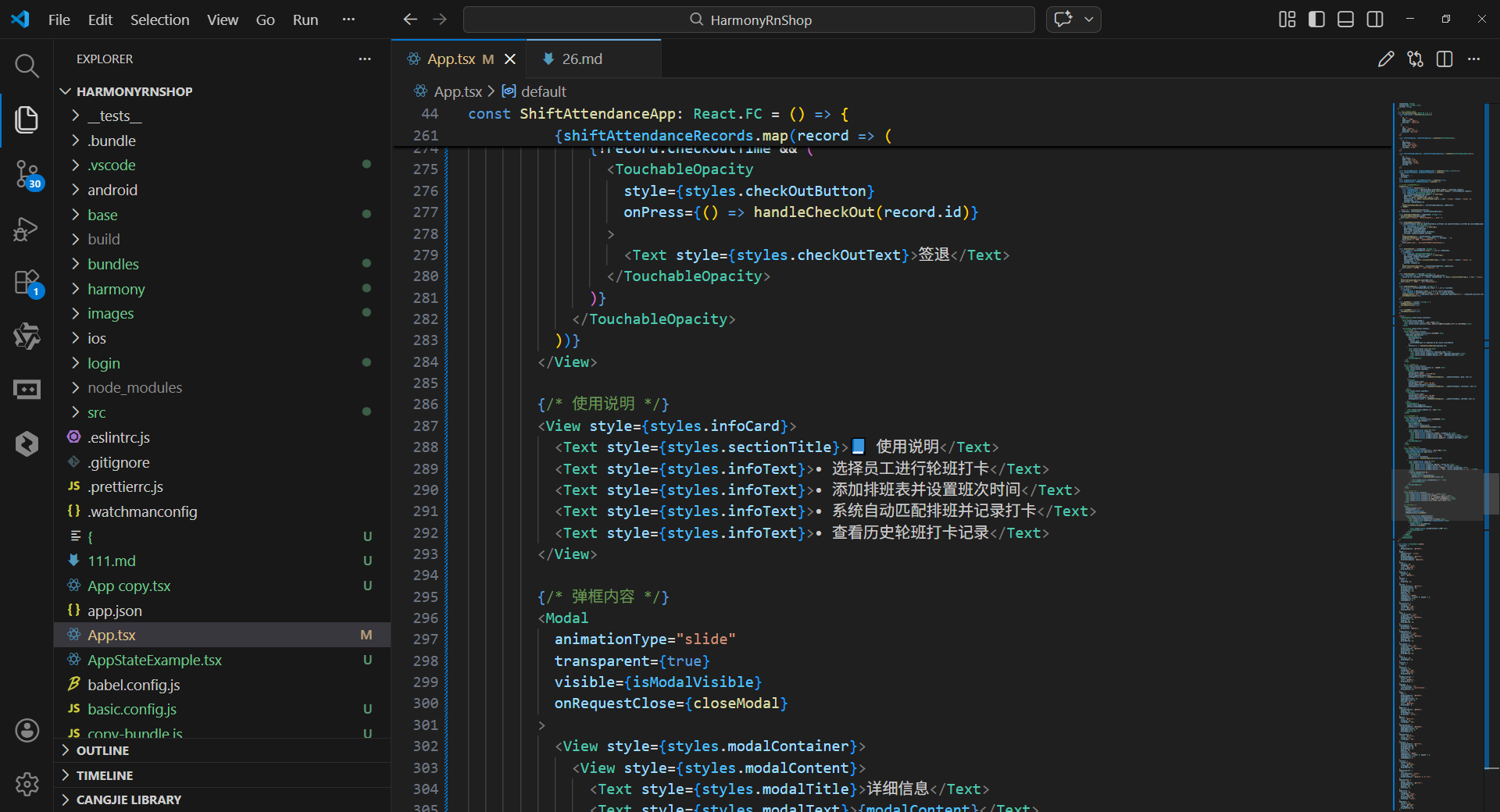The width and height of the screenshot is (1500, 812).
Task: Expand the CANGJIE LIBRARY section
Action: click(222, 800)
